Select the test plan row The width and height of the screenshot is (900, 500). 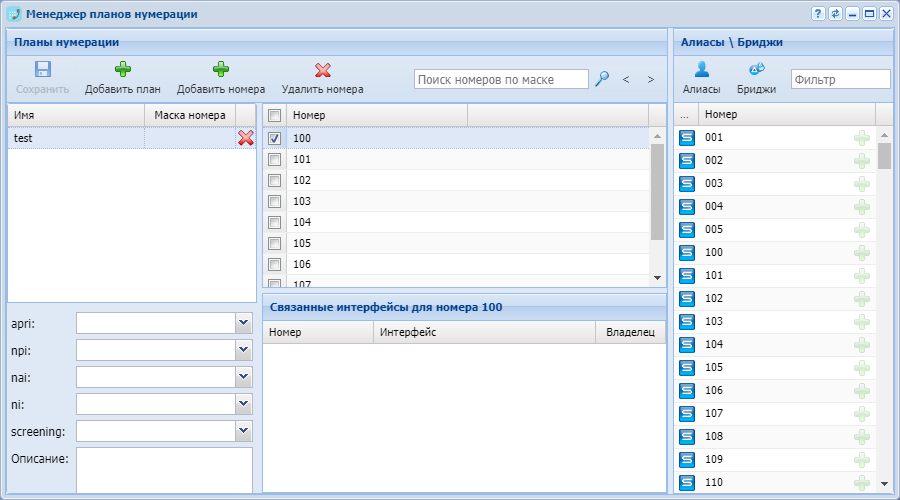(131, 138)
